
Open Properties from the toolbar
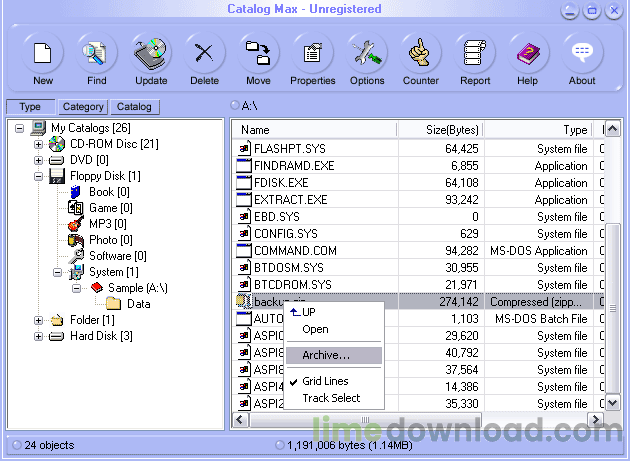(312, 53)
